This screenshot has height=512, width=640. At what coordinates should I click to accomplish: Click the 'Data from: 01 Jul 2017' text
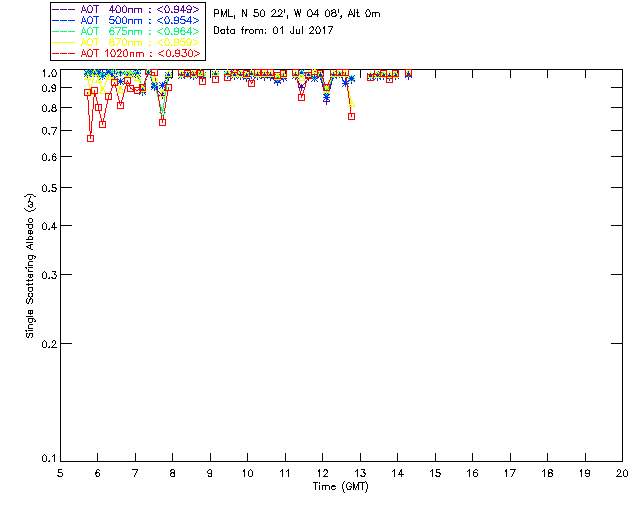click(273, 30)
